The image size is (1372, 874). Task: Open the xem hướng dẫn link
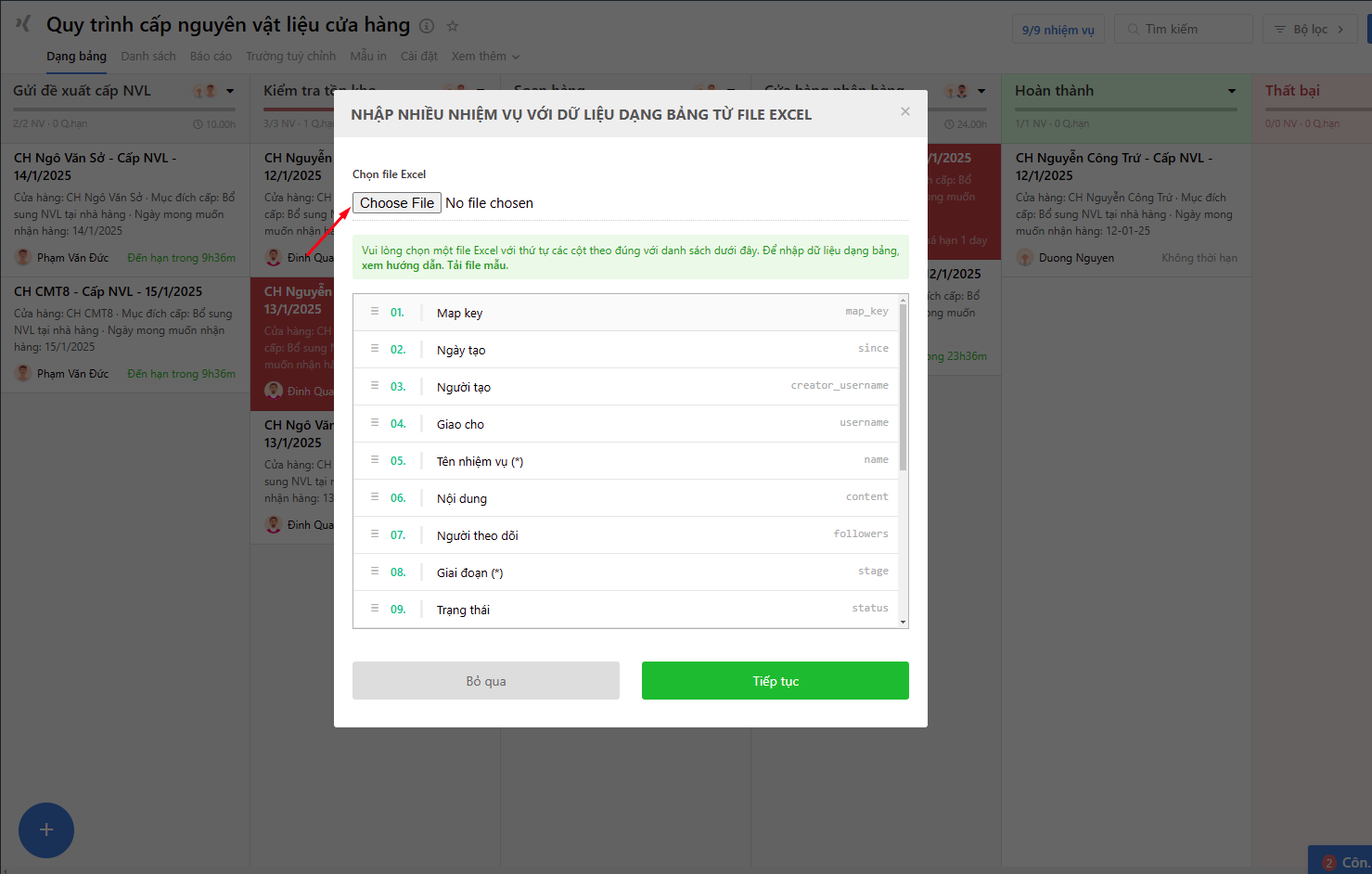pyautogui.click(x=402, y=265)
